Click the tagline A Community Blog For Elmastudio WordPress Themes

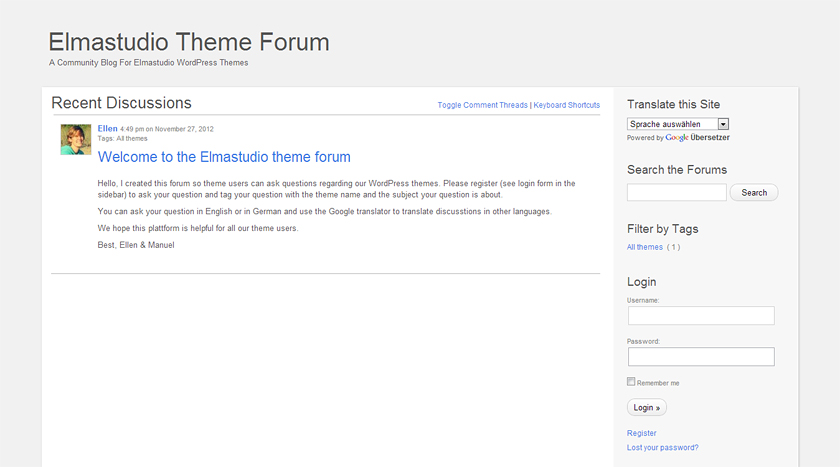tap(148, 63)
